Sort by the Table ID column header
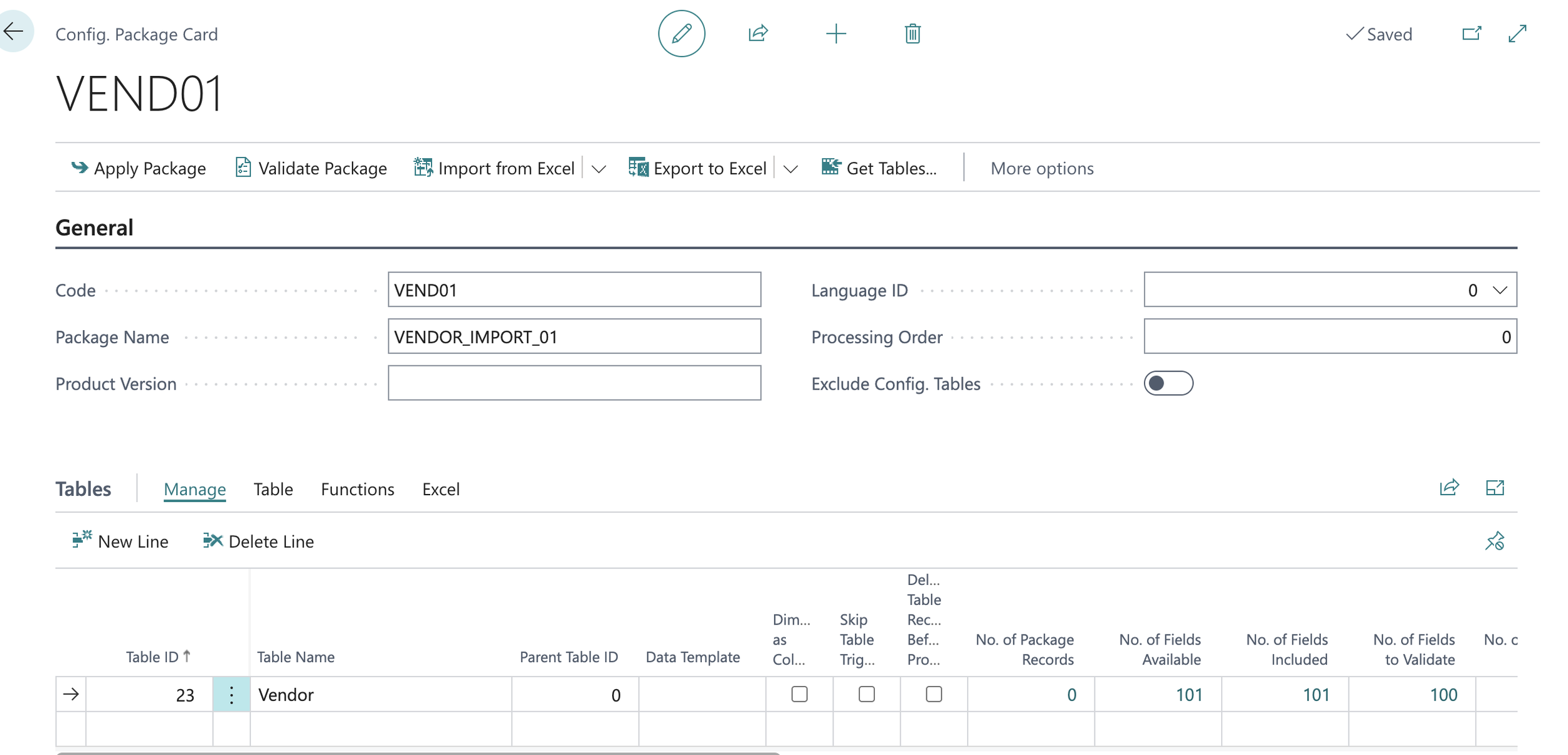This screenshot has width=1568, height=755. click(158, 656)
